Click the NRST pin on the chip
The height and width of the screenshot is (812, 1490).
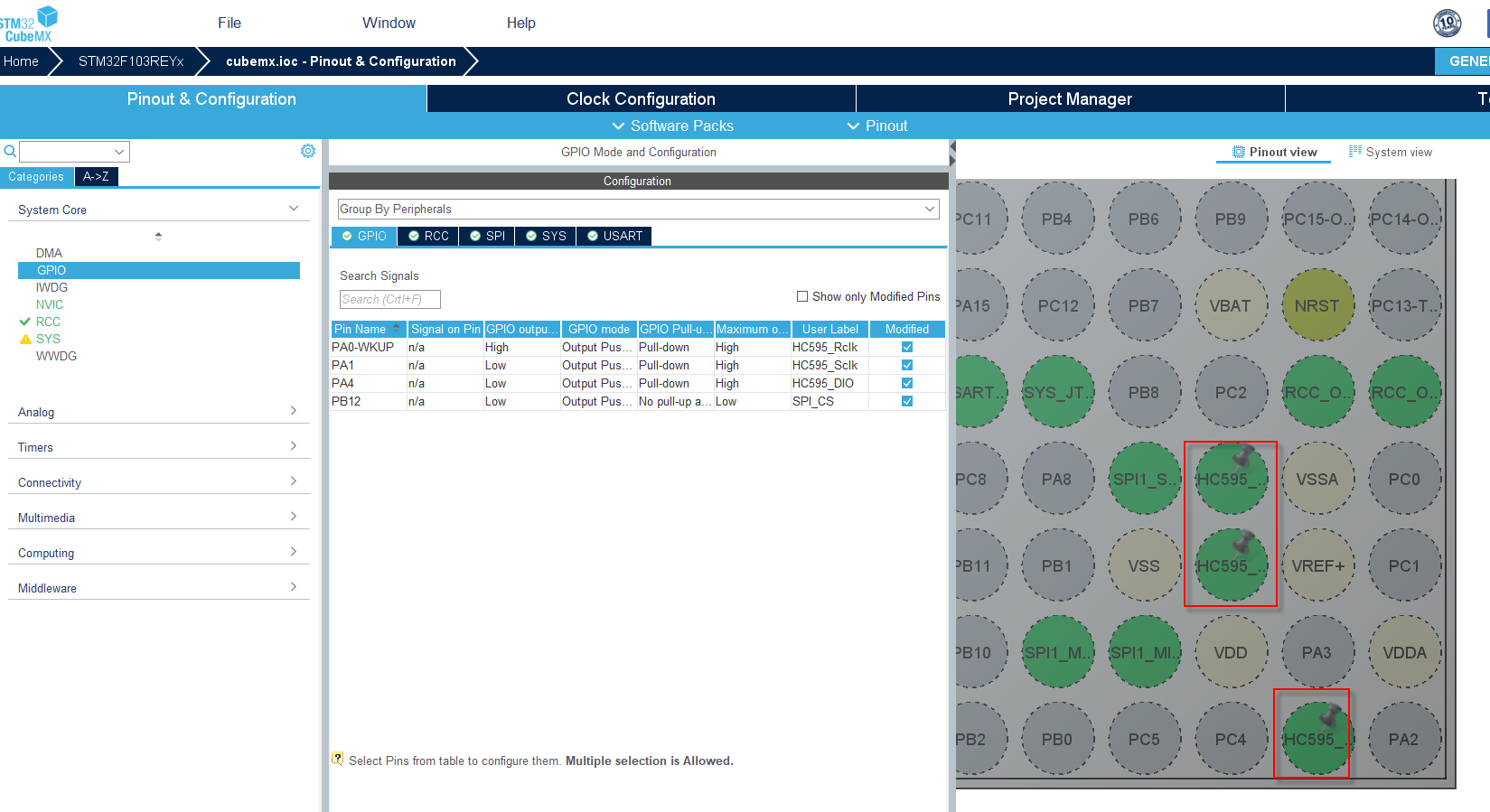pyautogui.click(x=1317, y=305)
